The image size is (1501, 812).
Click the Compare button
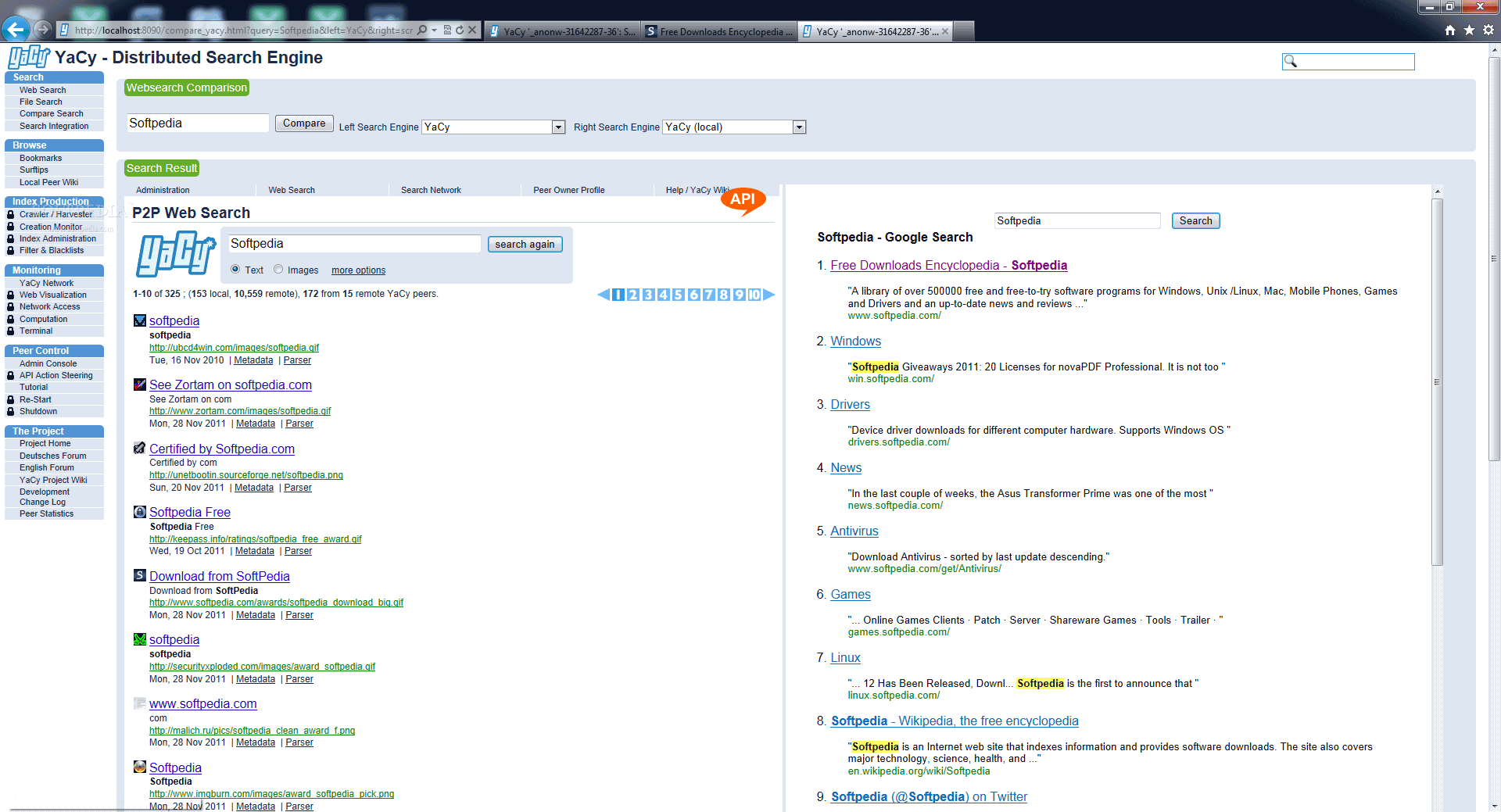pos(304,123)
